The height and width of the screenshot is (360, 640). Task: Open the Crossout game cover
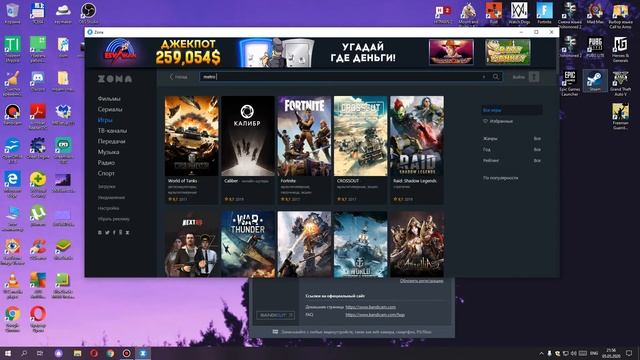tap(360, 136)
